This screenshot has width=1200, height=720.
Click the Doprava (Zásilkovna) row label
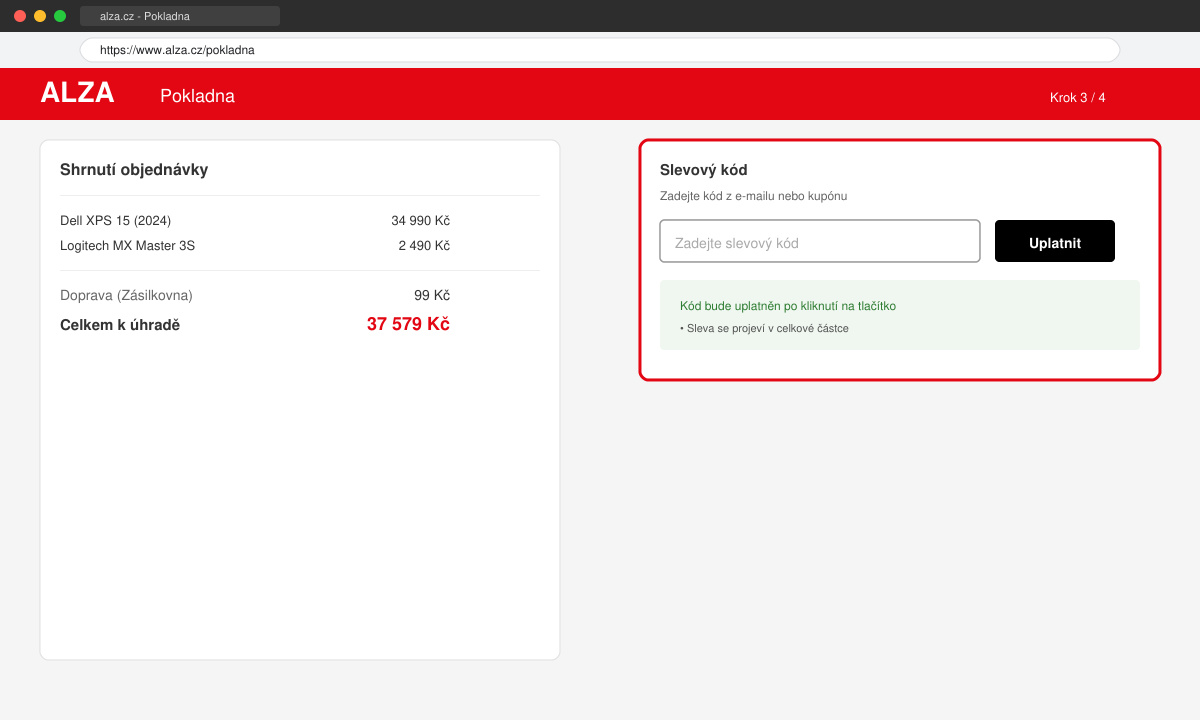126,295
